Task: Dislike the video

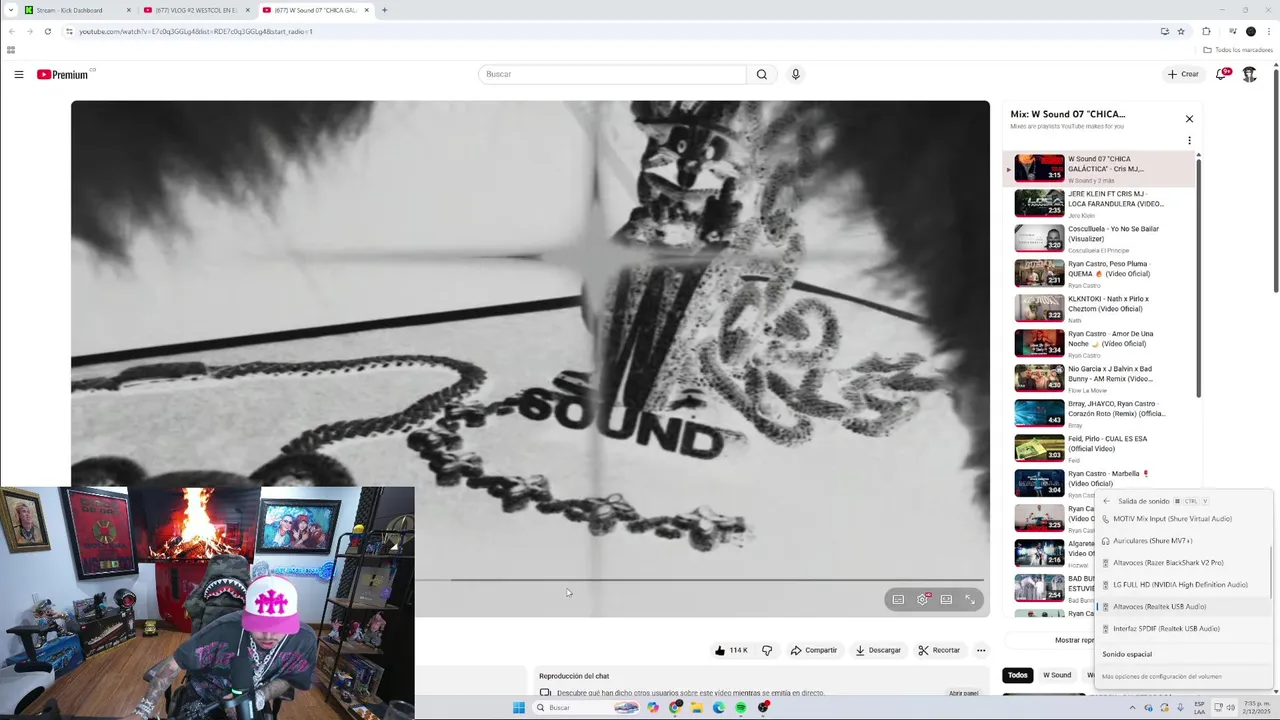Action: pyautogui.click(x=767, y=650)
